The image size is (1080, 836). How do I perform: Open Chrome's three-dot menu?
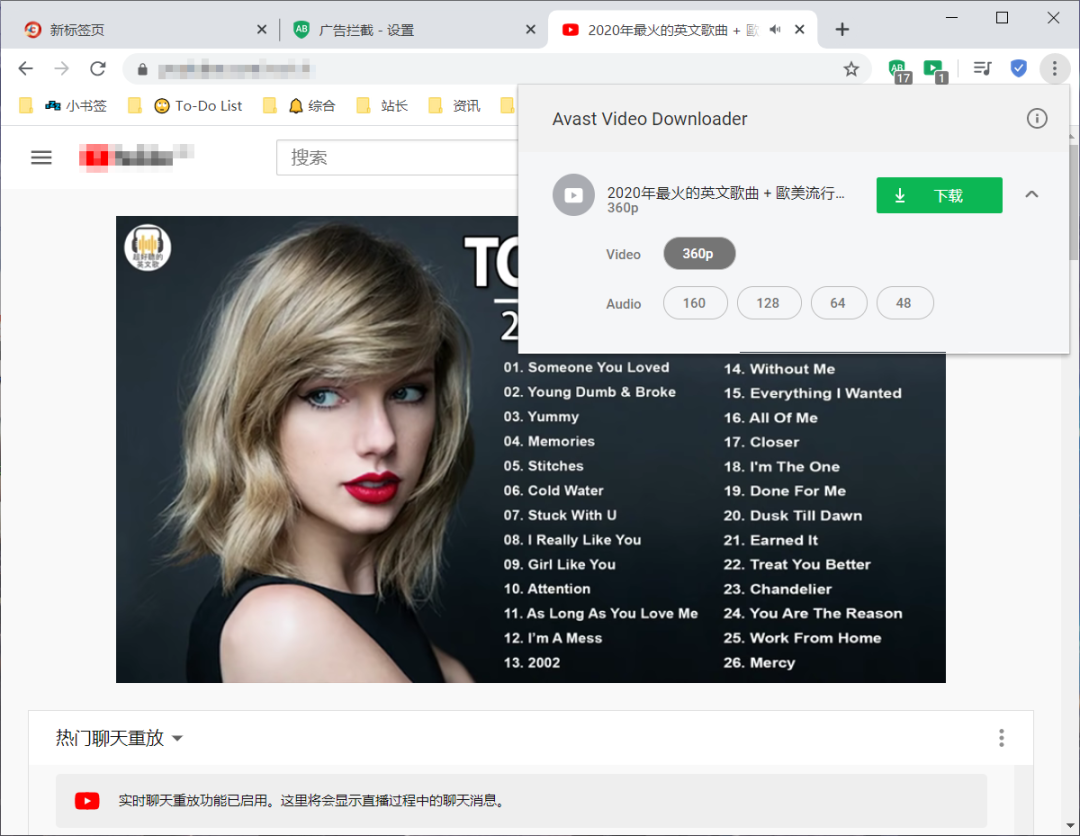click(x=1055, y=68)
